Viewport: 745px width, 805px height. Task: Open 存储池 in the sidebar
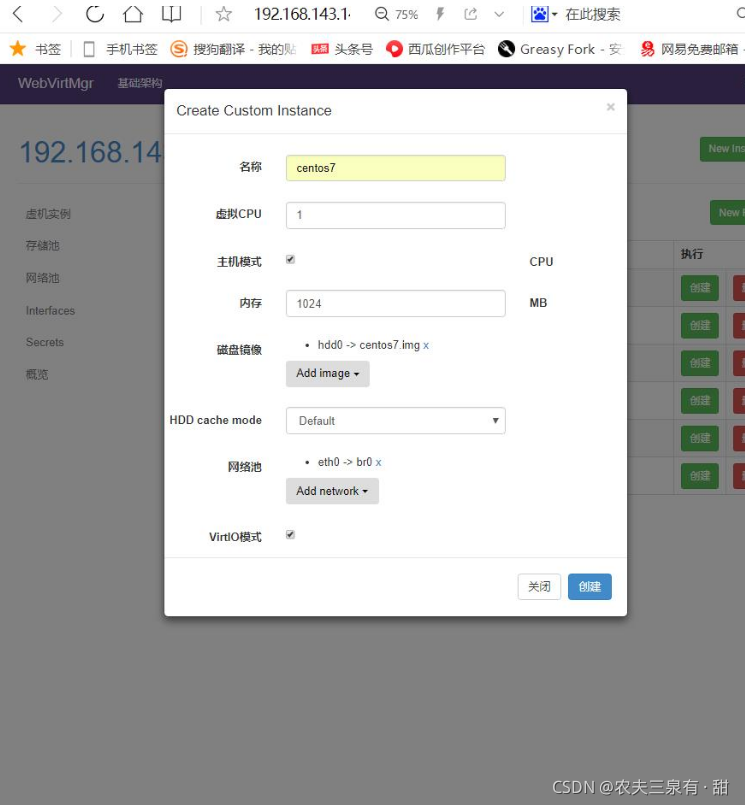(43, 245)
